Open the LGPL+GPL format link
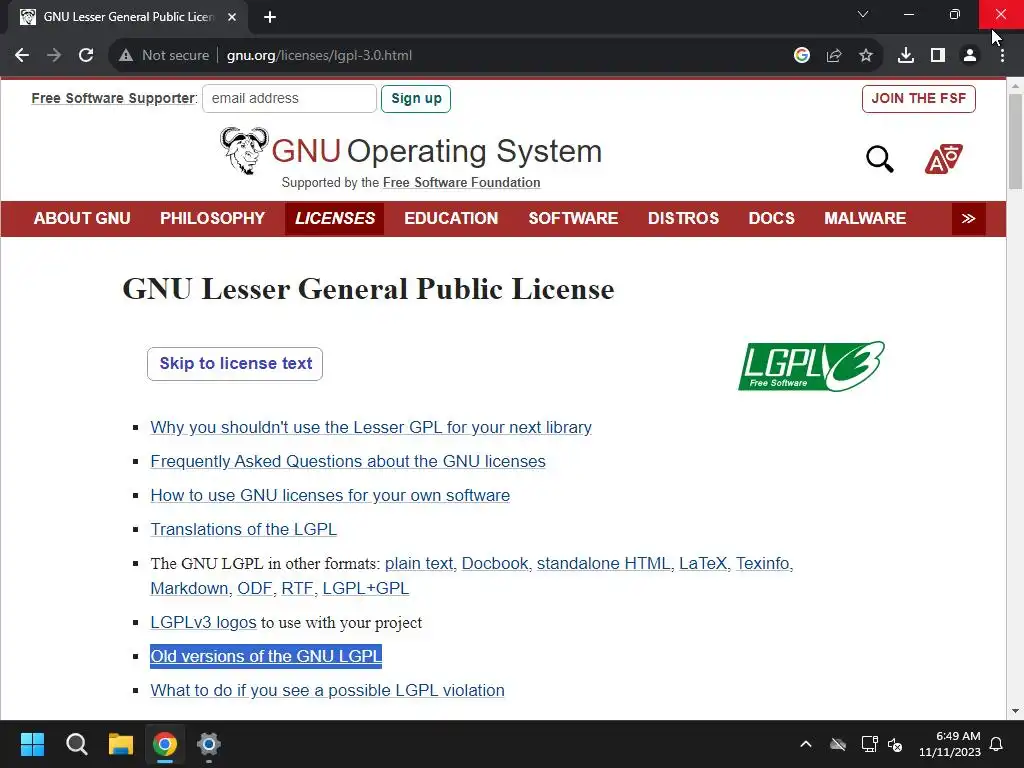The height and width of the screenshot is (768, 1024). tap(366, 588)
